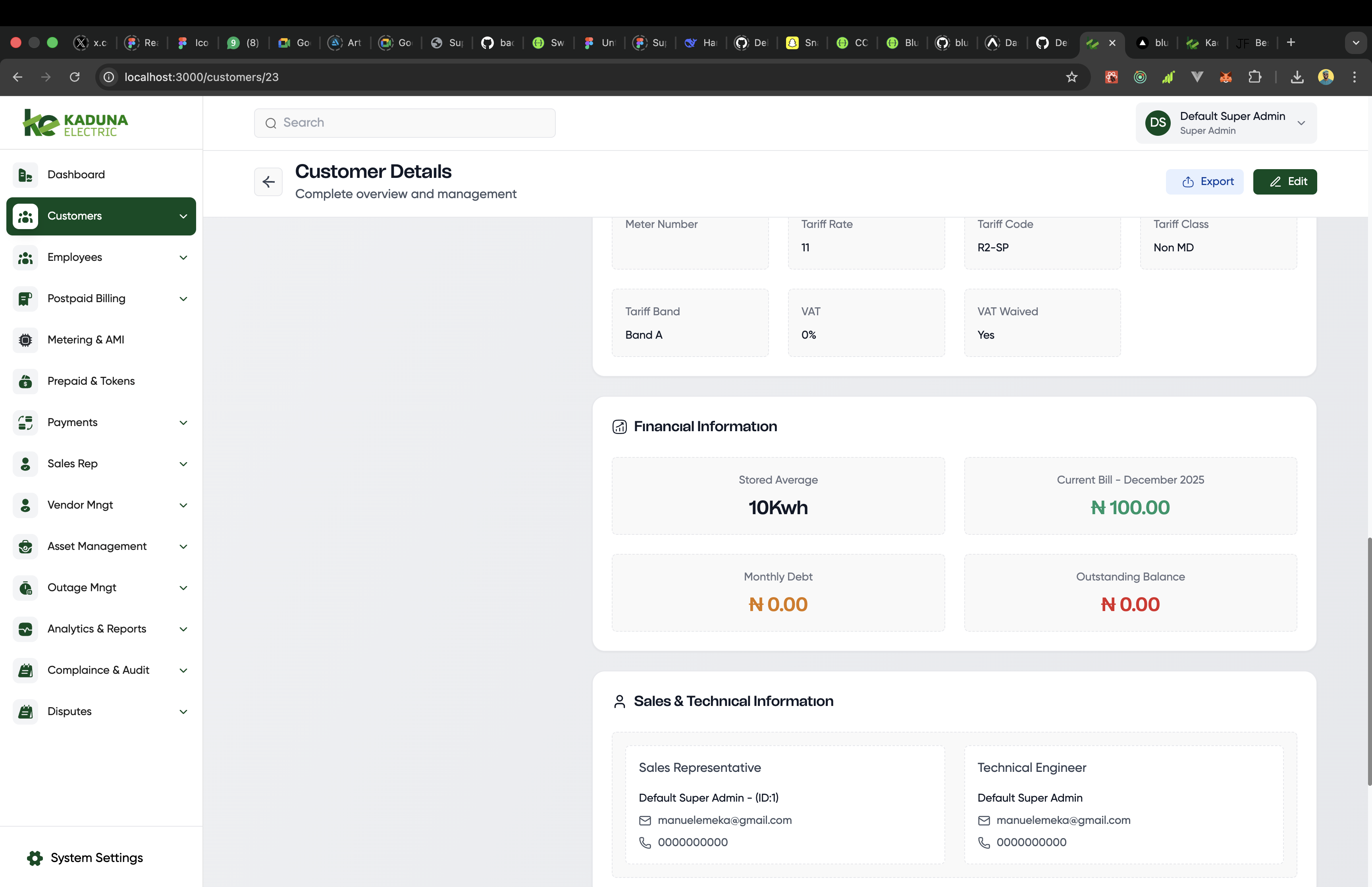Select the Outage Mngt menu item

coord(82,588)
